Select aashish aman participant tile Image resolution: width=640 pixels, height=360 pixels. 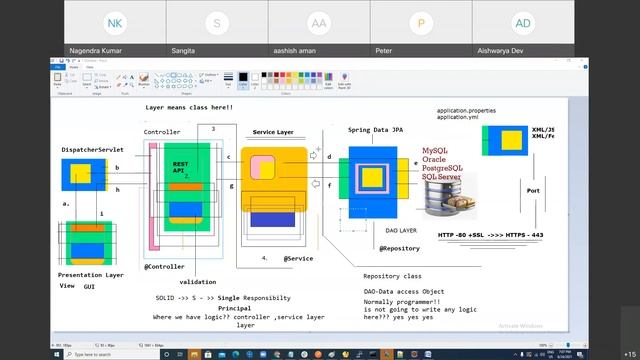319,28
